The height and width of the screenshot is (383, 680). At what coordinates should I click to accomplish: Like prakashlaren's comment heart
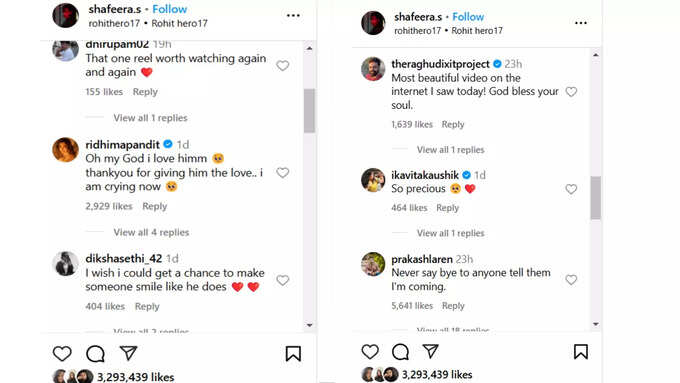(x=571, y=280)
